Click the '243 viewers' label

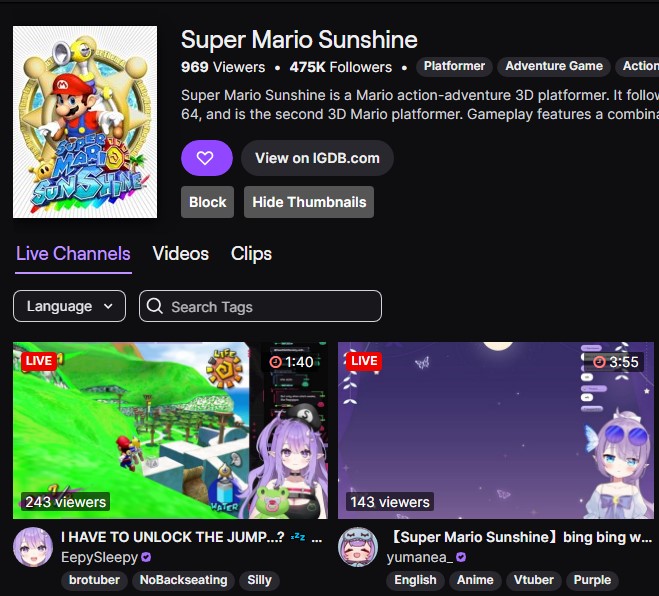pyautogui.click(x=66, y=502)
